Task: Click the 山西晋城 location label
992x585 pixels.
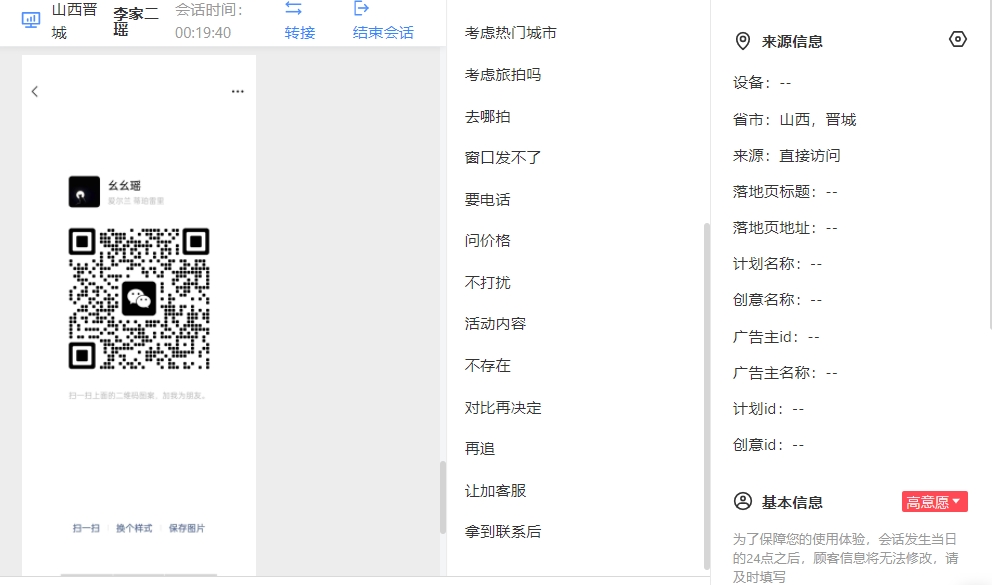Action: point(75,21)
